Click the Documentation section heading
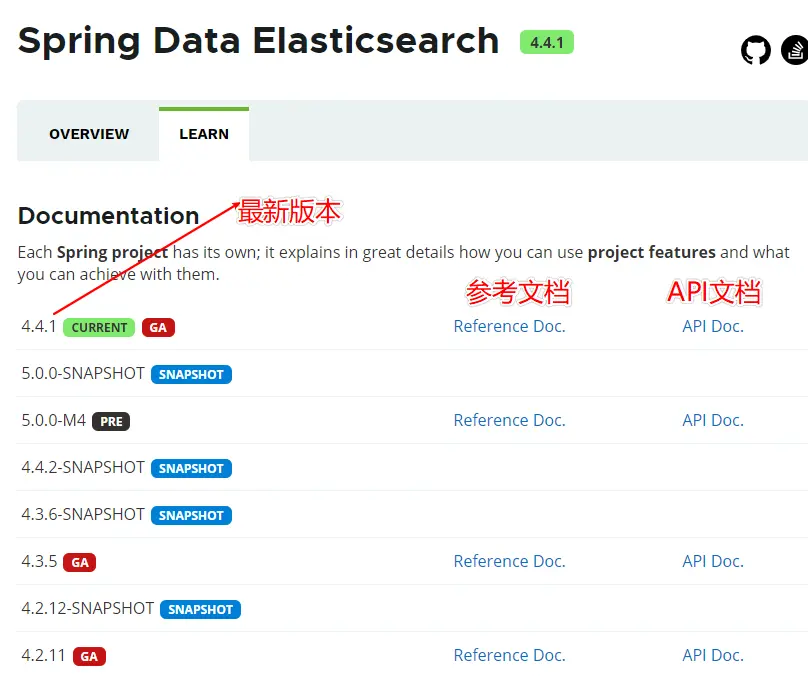The height and width of the screenshot is (693, 808). pos(108,215)
